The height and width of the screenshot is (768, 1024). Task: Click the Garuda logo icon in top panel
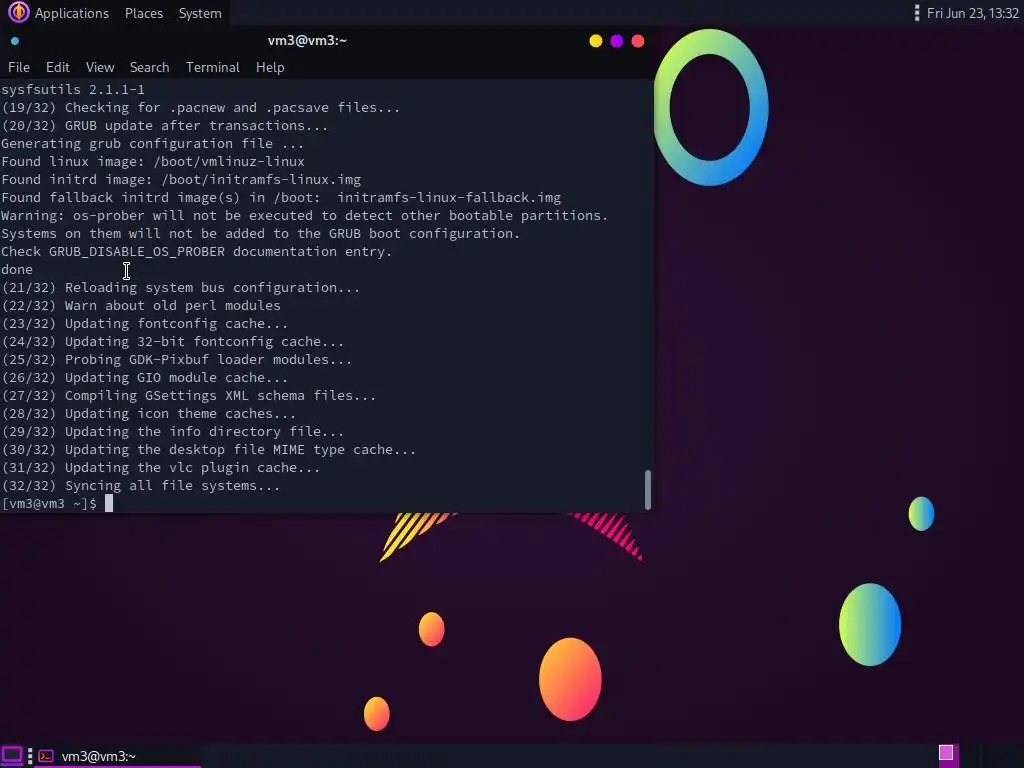click(x=18, y=12)
